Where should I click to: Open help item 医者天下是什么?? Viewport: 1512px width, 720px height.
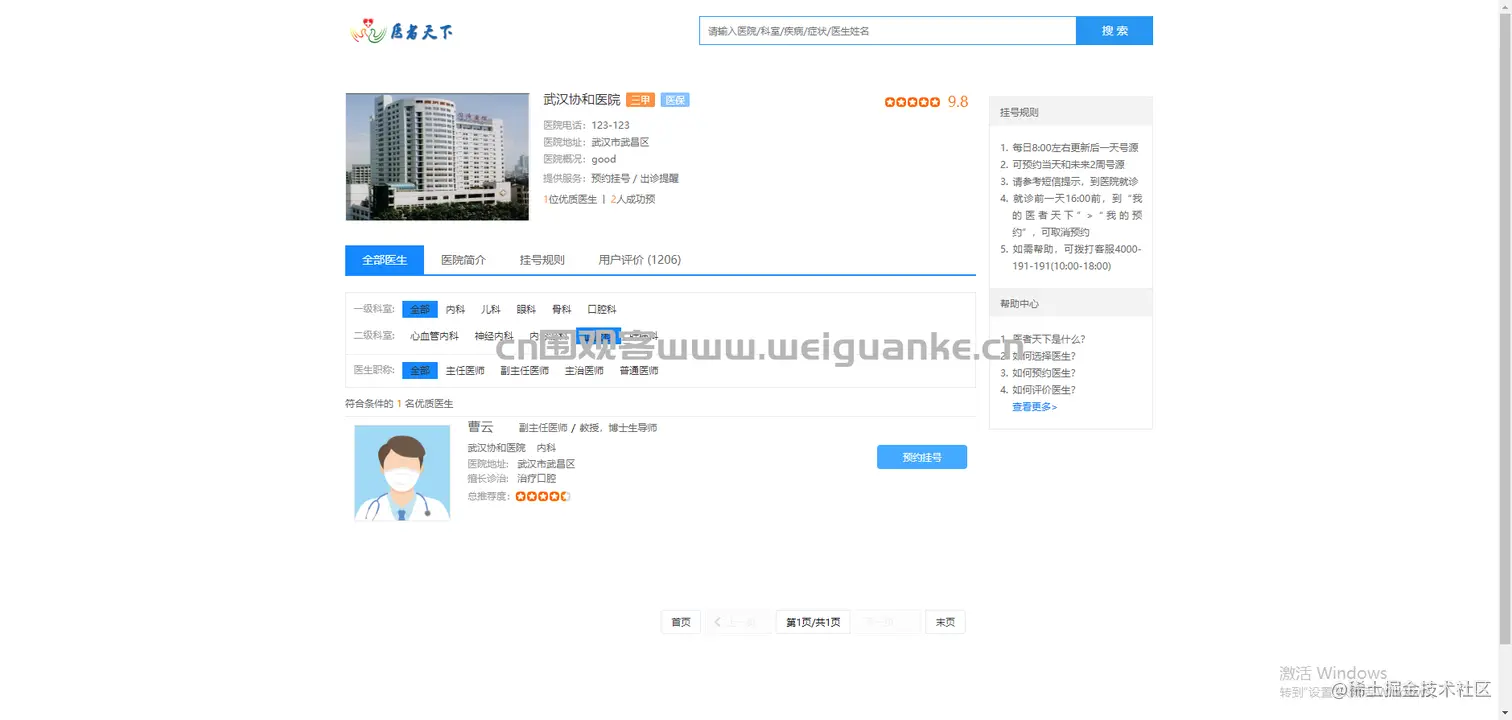[x=1049, y=339]
